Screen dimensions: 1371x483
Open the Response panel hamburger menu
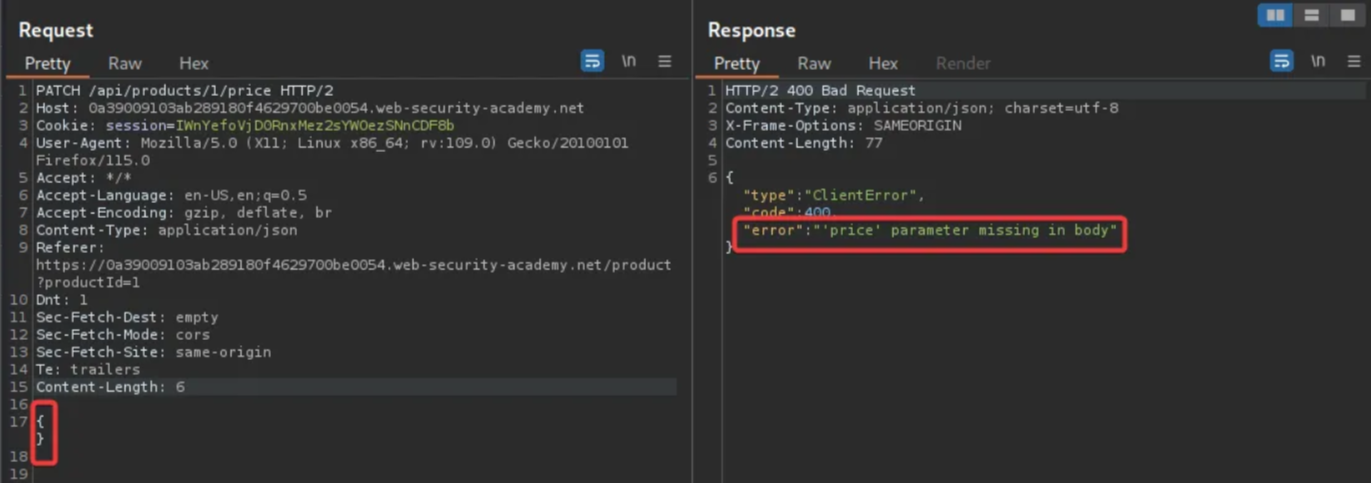tap(1353, 62)
